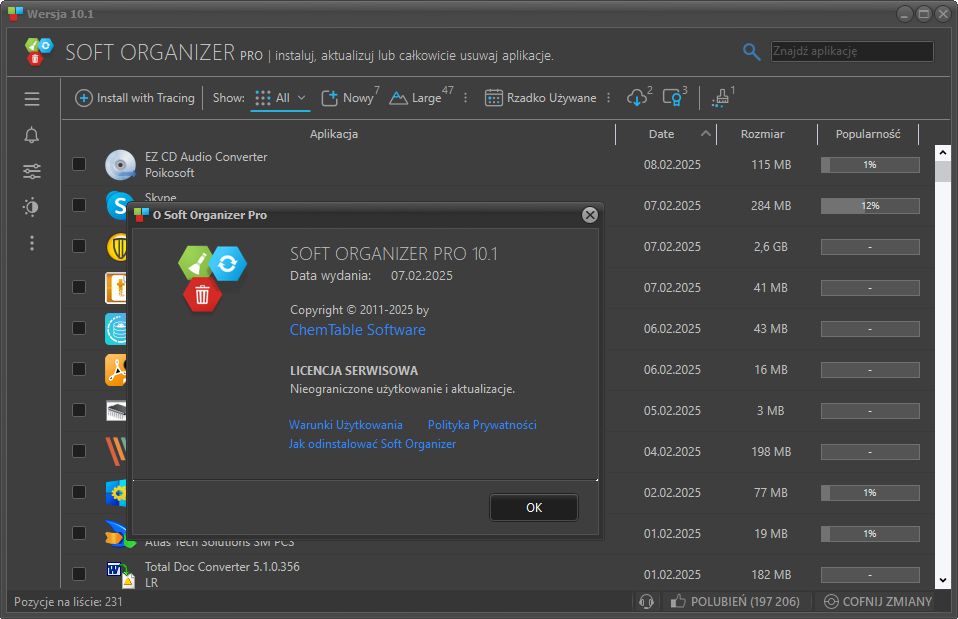Click COFNIJ ZMIANY undo changes button

(x=877, y=602)
